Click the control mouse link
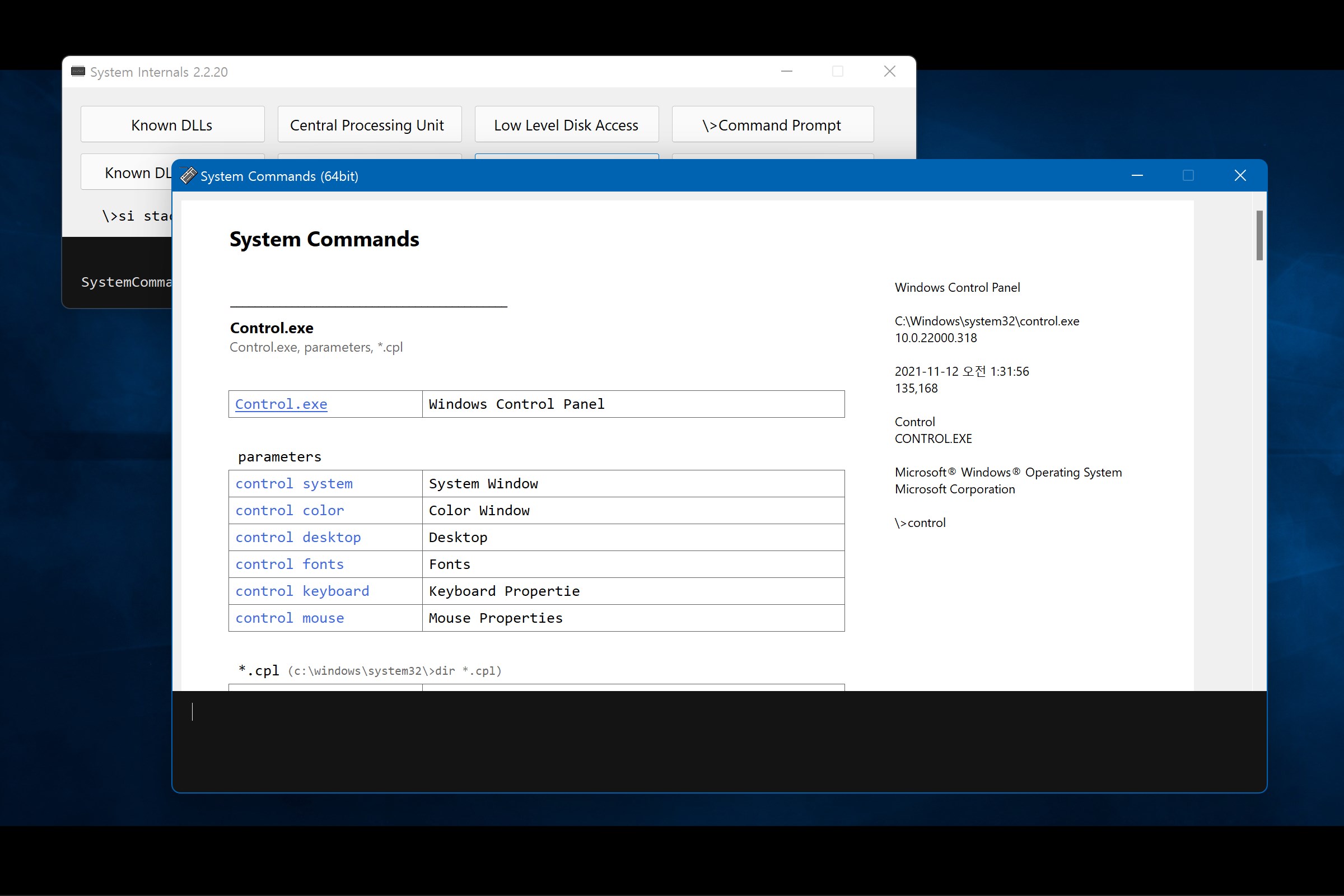The image size is (1344, 896). coord(290,618)
